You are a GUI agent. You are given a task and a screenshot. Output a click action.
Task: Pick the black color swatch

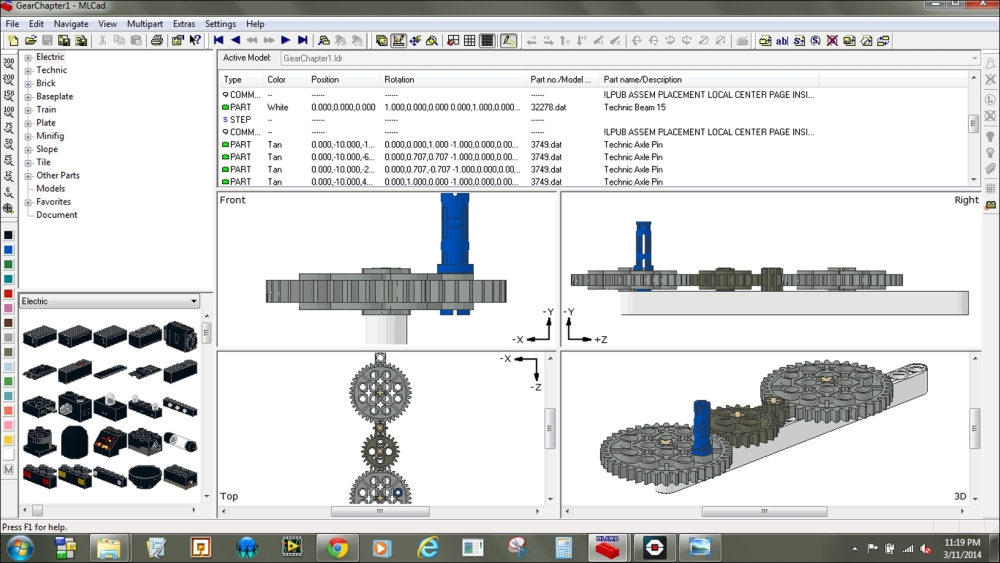8,235
